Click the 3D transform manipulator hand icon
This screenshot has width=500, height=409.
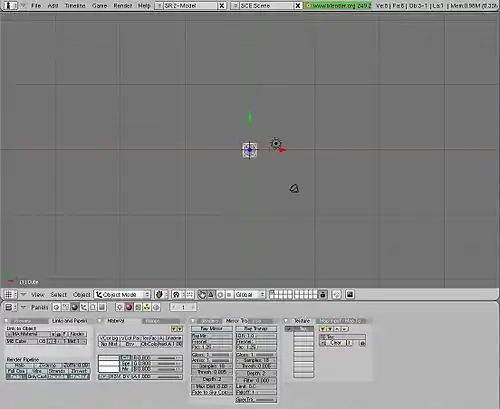[x=202, y=294]
